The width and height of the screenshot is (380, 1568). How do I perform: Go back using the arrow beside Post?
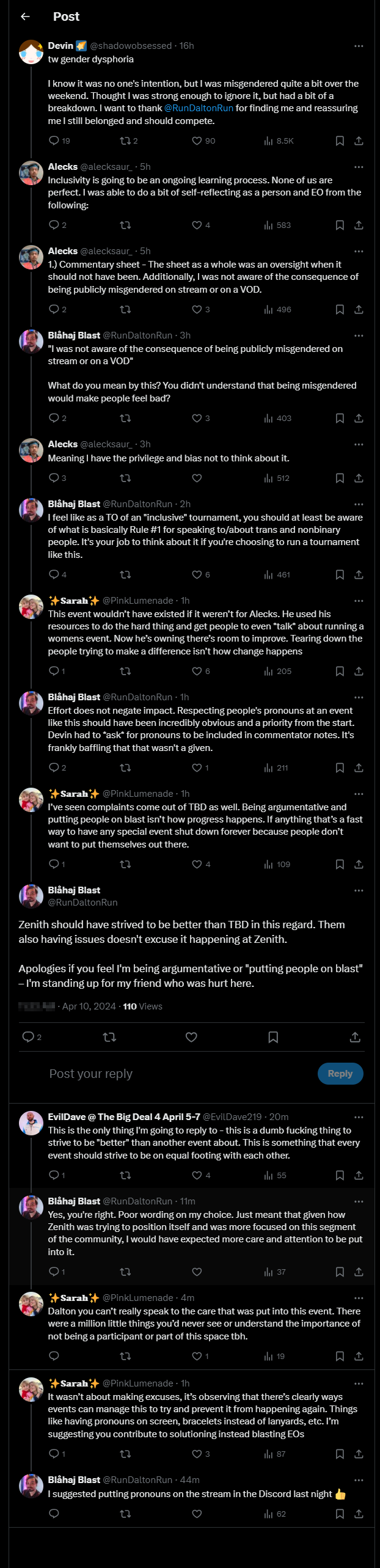25,16
